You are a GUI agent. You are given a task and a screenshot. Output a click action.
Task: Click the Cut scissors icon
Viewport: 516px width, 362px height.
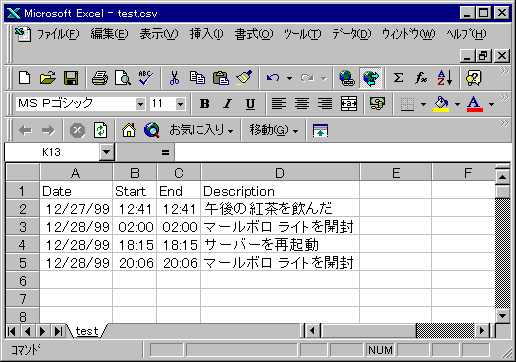[x=174, y=78]
